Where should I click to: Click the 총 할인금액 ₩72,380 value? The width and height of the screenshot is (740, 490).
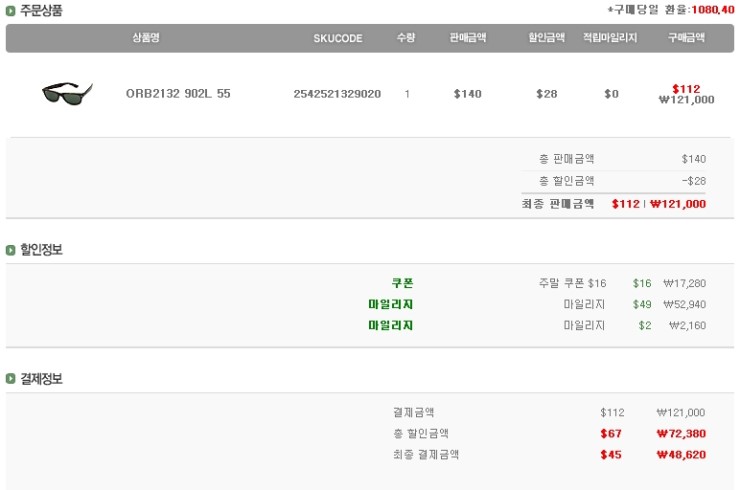tap(681, 434)
